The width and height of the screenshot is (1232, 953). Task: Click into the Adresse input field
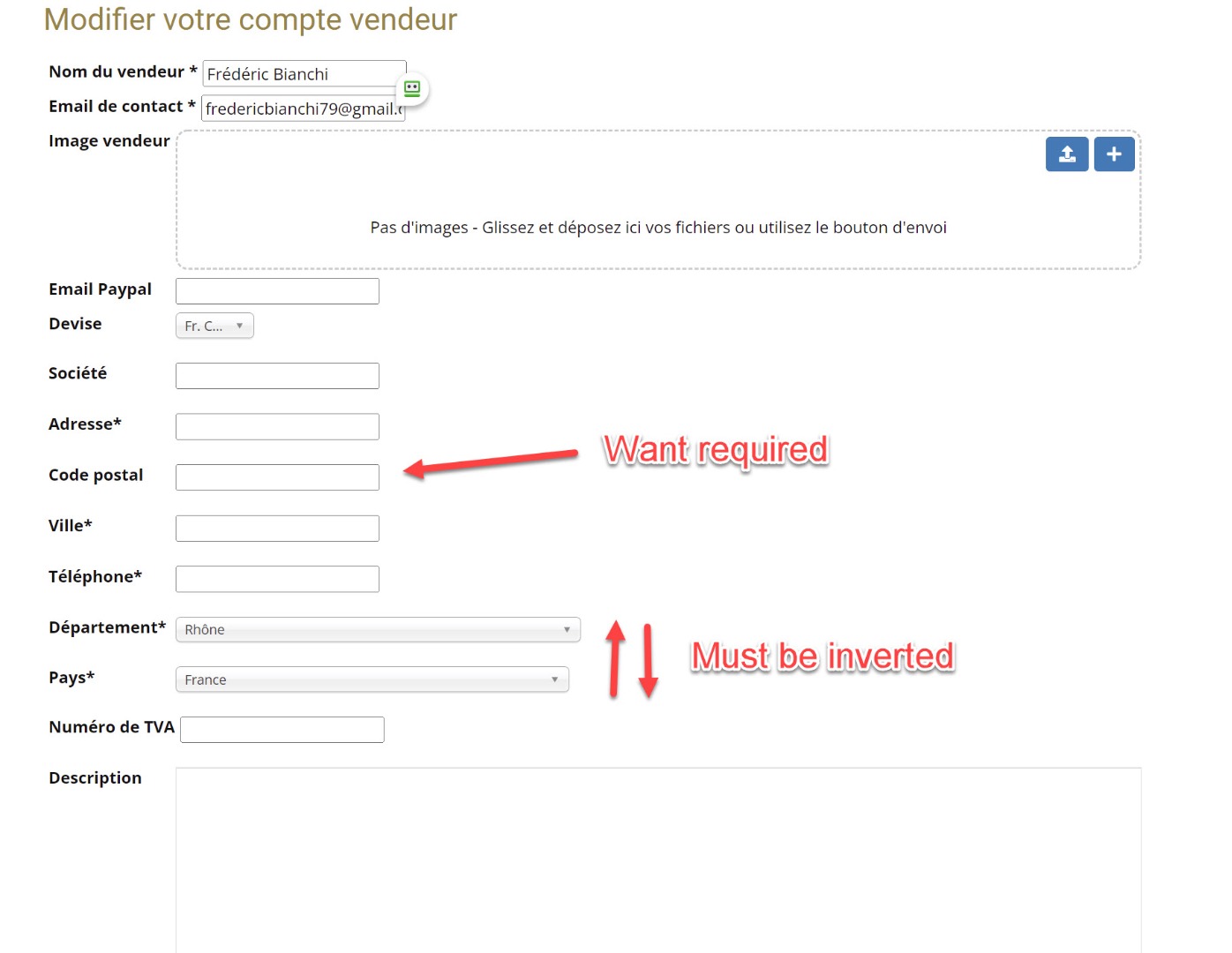tap(277, 427)
